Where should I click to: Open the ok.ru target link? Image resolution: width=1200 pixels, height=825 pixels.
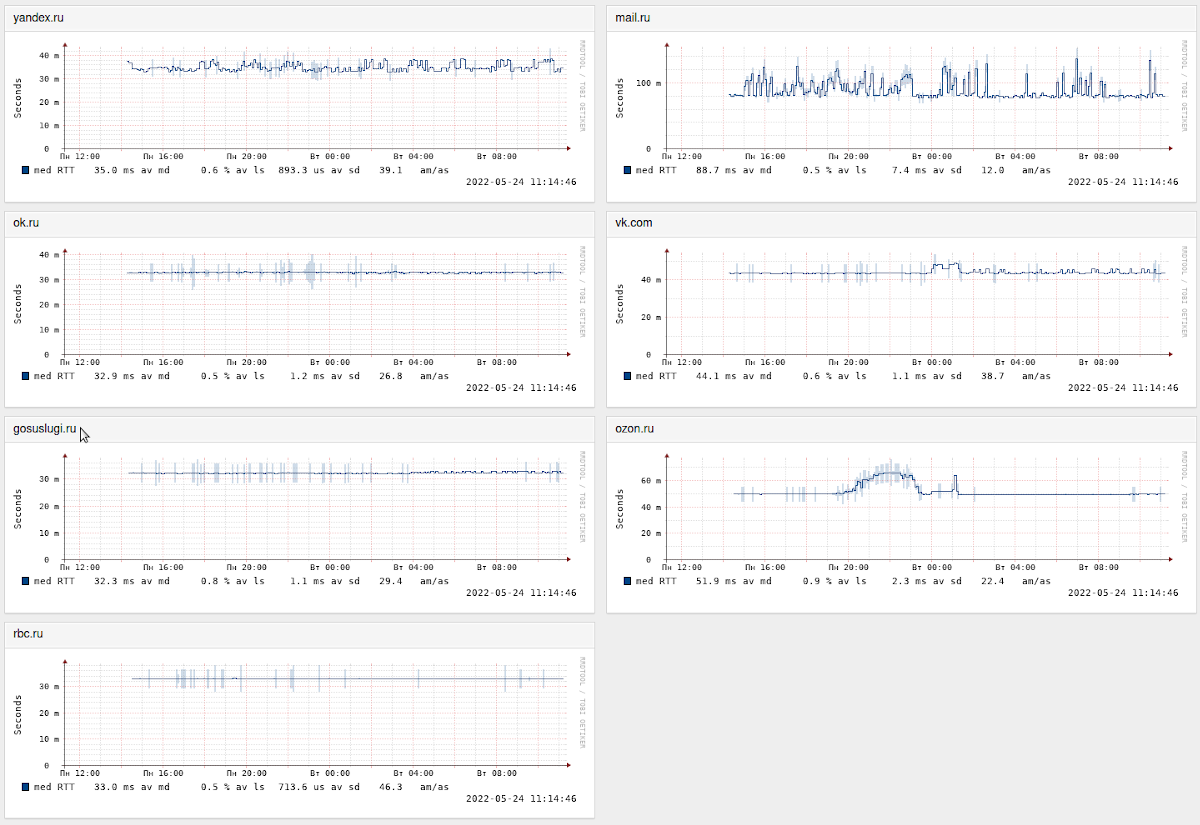pos(26,222)
